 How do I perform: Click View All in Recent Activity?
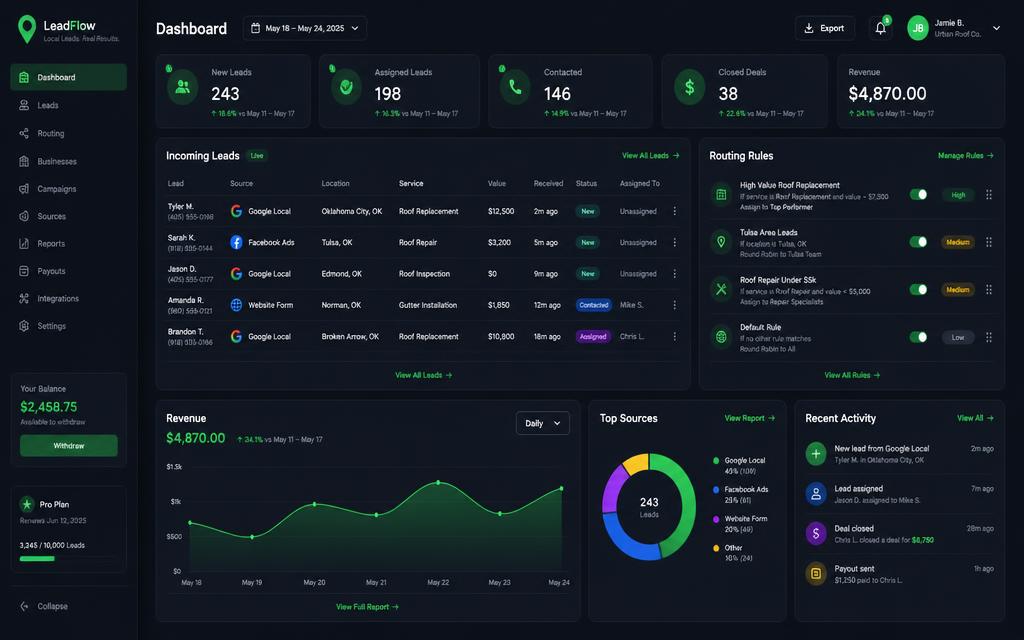point(975,418)
